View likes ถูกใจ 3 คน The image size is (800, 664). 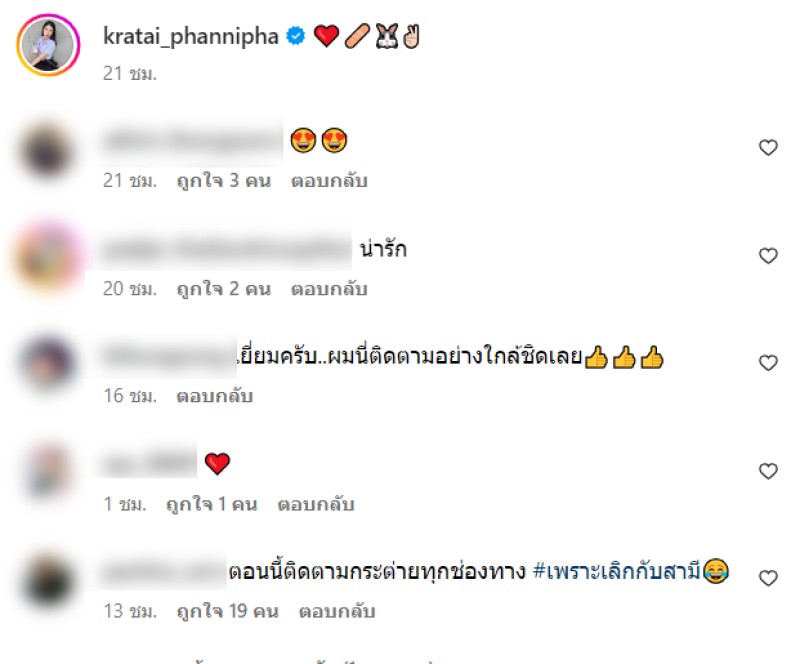click(223, 181)
